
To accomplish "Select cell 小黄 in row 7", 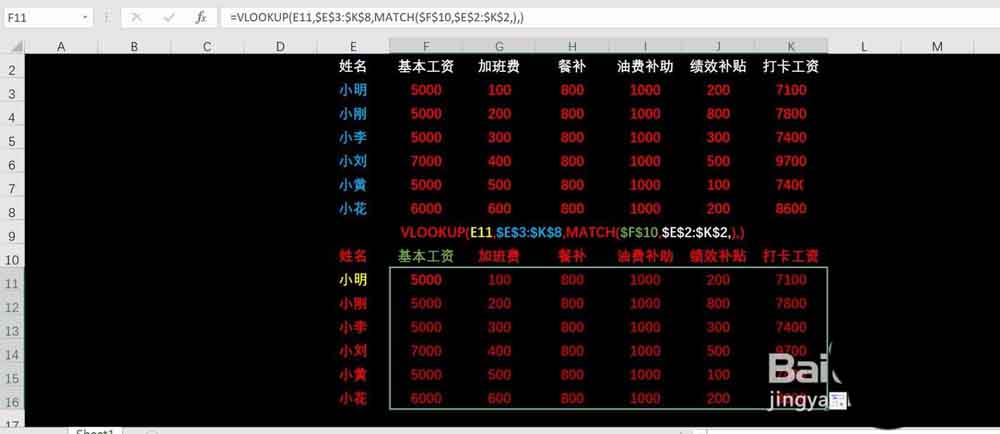I will 353,185.
